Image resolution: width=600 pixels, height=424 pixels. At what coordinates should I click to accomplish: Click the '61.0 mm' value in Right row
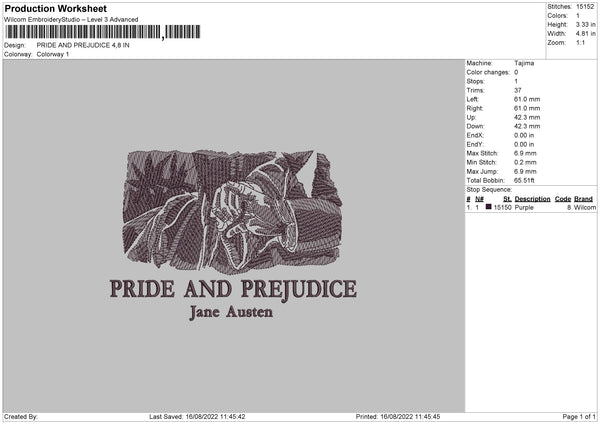527,108
